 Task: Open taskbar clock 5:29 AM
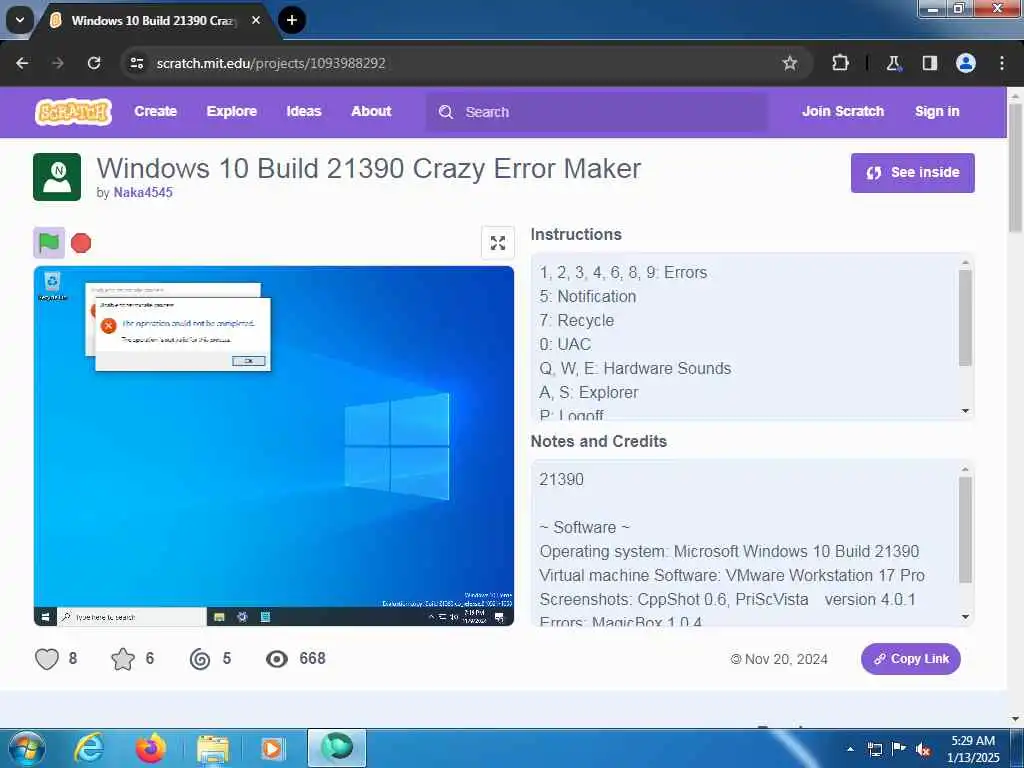tap(973, 749)
